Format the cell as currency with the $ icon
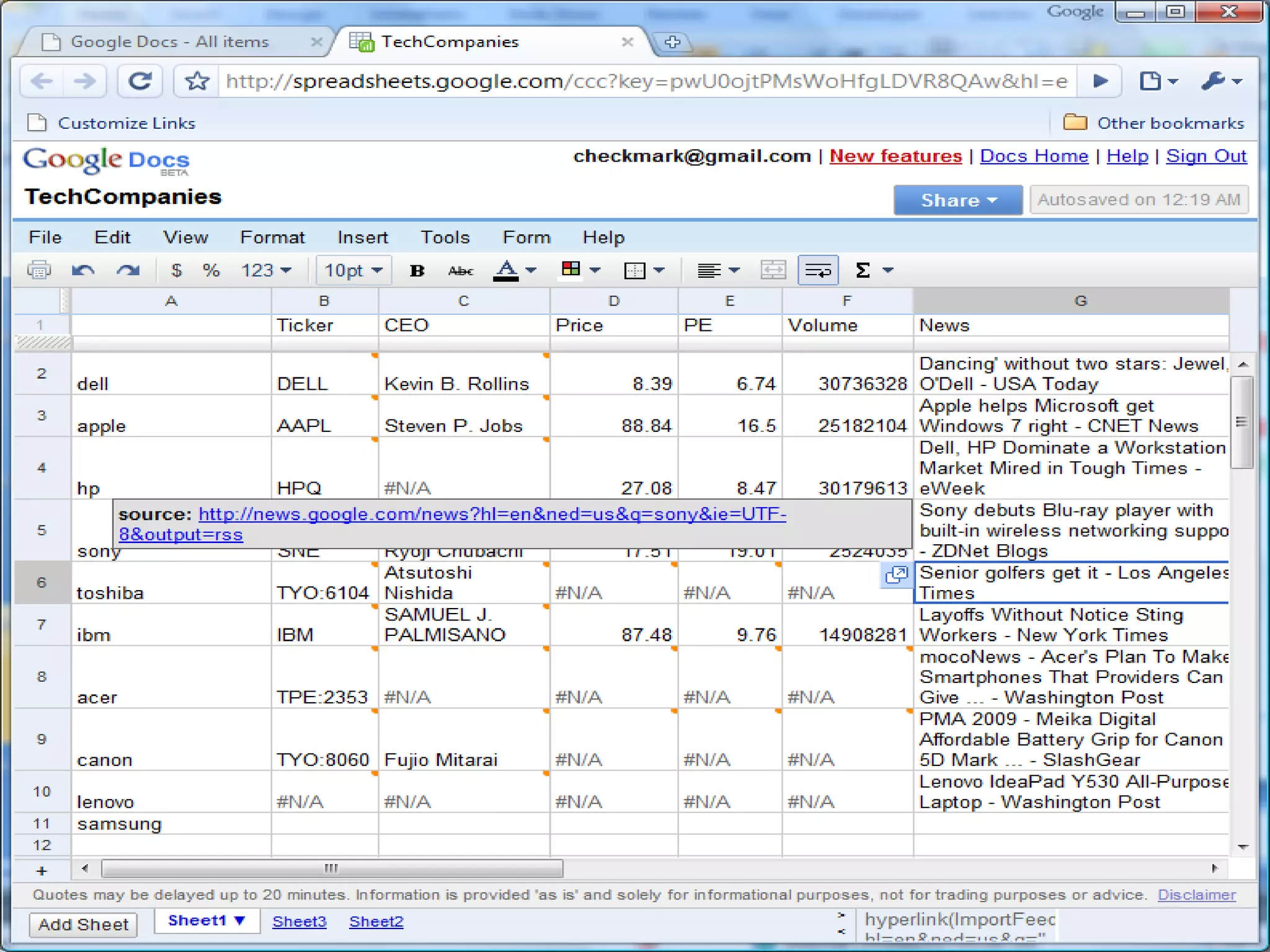This screenshot has height=952, width=1270. click(177, 270)
